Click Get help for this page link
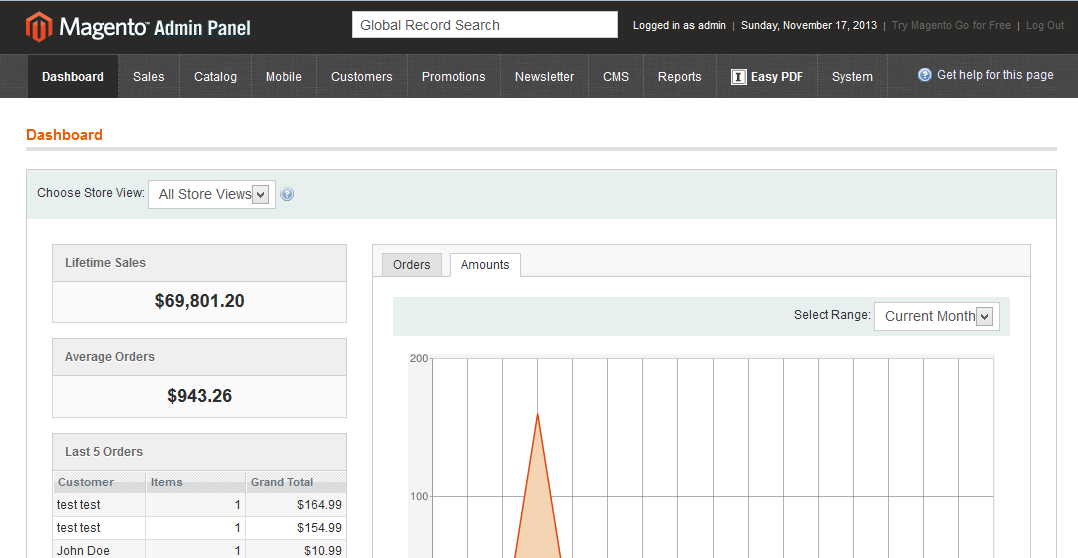 click(995, 75)
